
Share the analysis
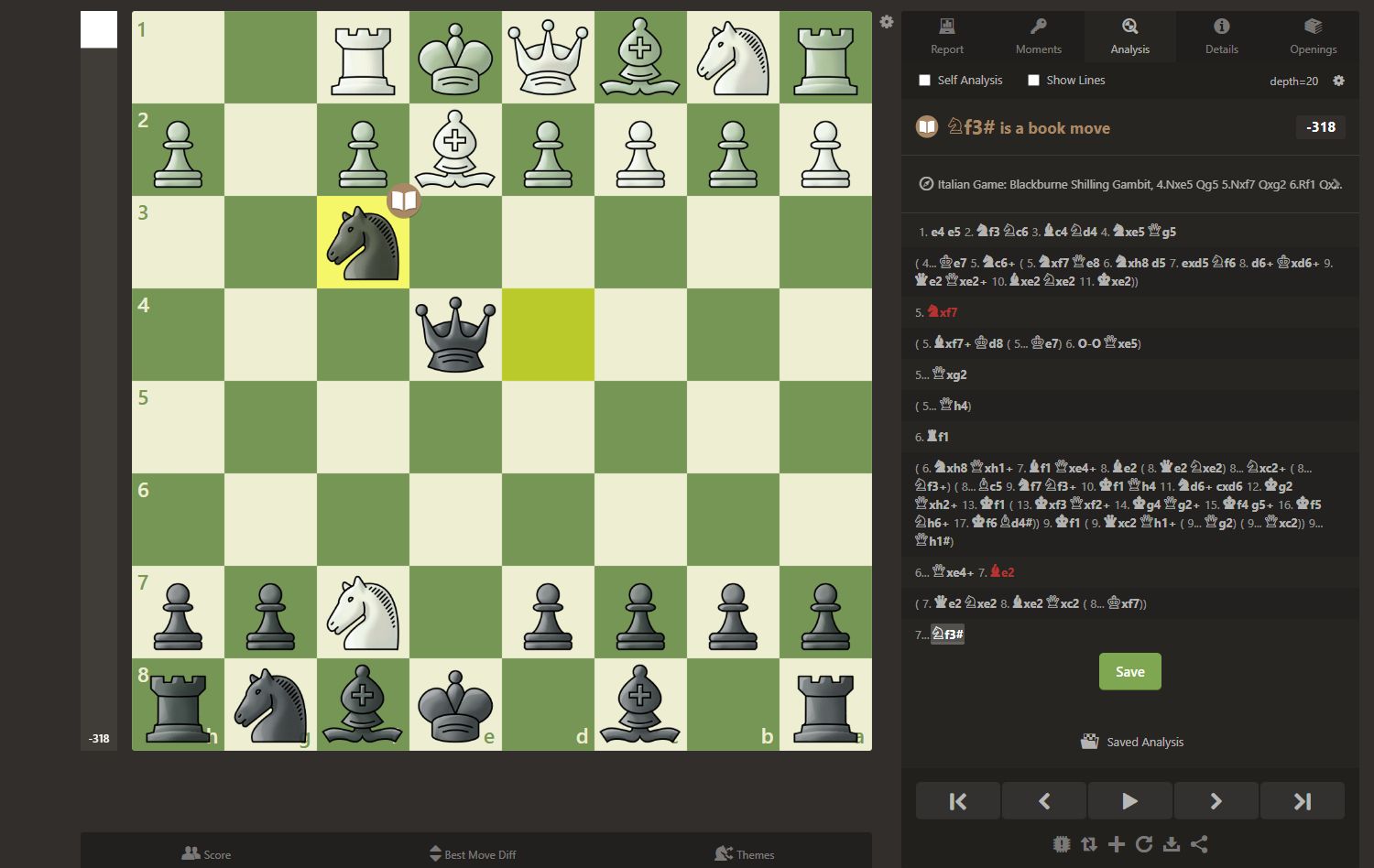[1199, 844]
